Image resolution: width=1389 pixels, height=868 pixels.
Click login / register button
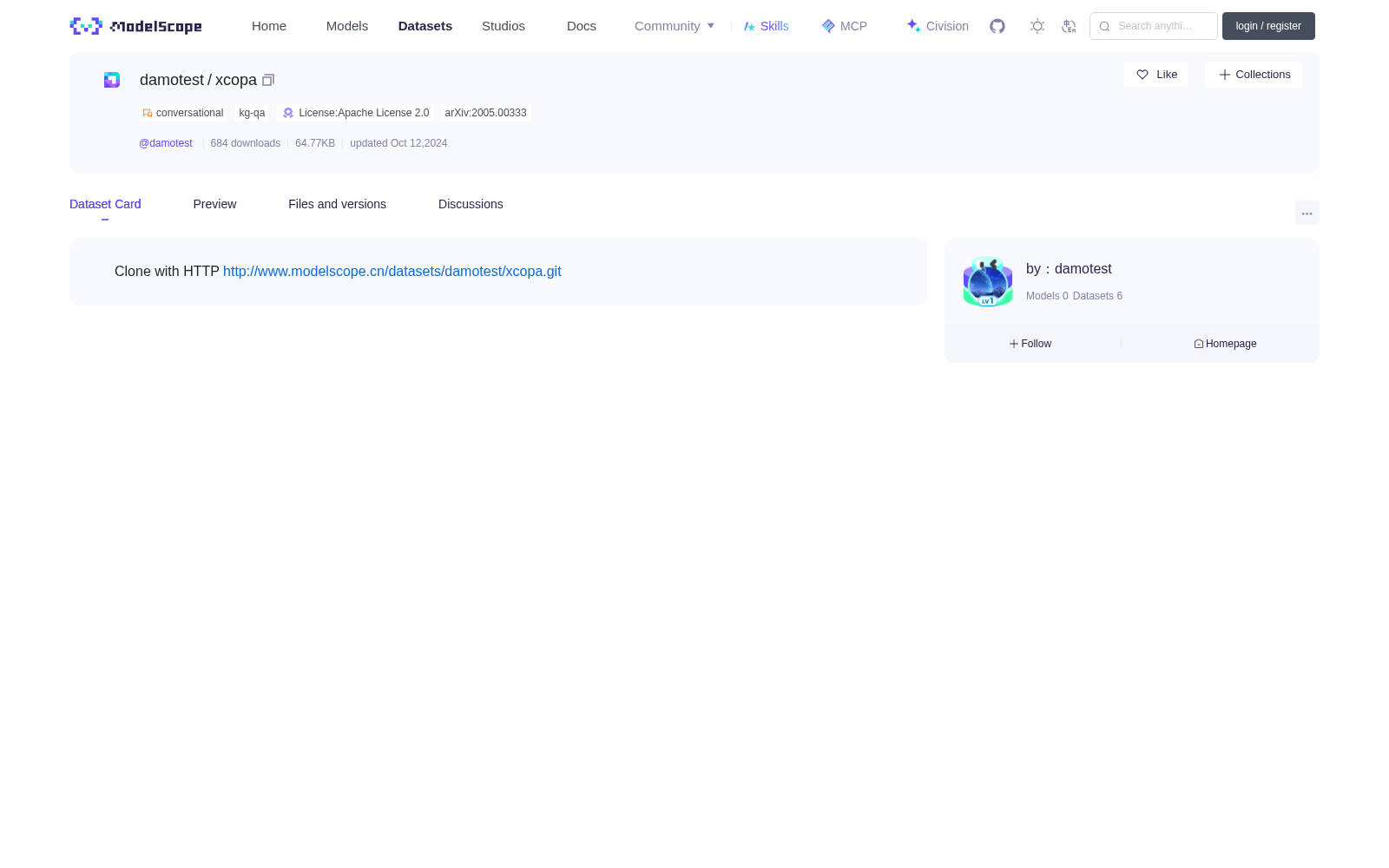point(1268,26)
